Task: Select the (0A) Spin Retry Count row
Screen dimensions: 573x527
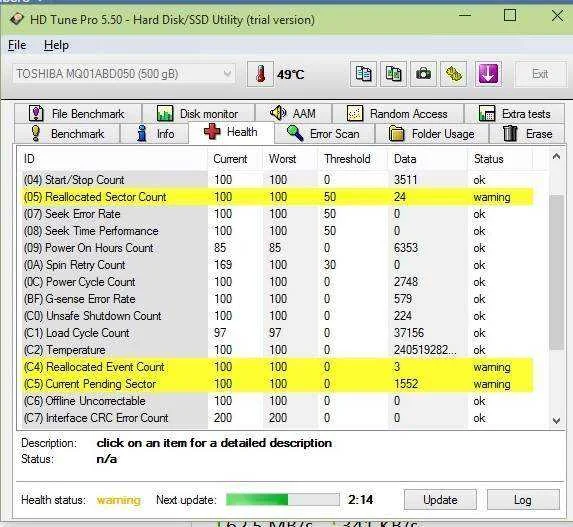Action: pyautogui.click(x=277, y=265)
